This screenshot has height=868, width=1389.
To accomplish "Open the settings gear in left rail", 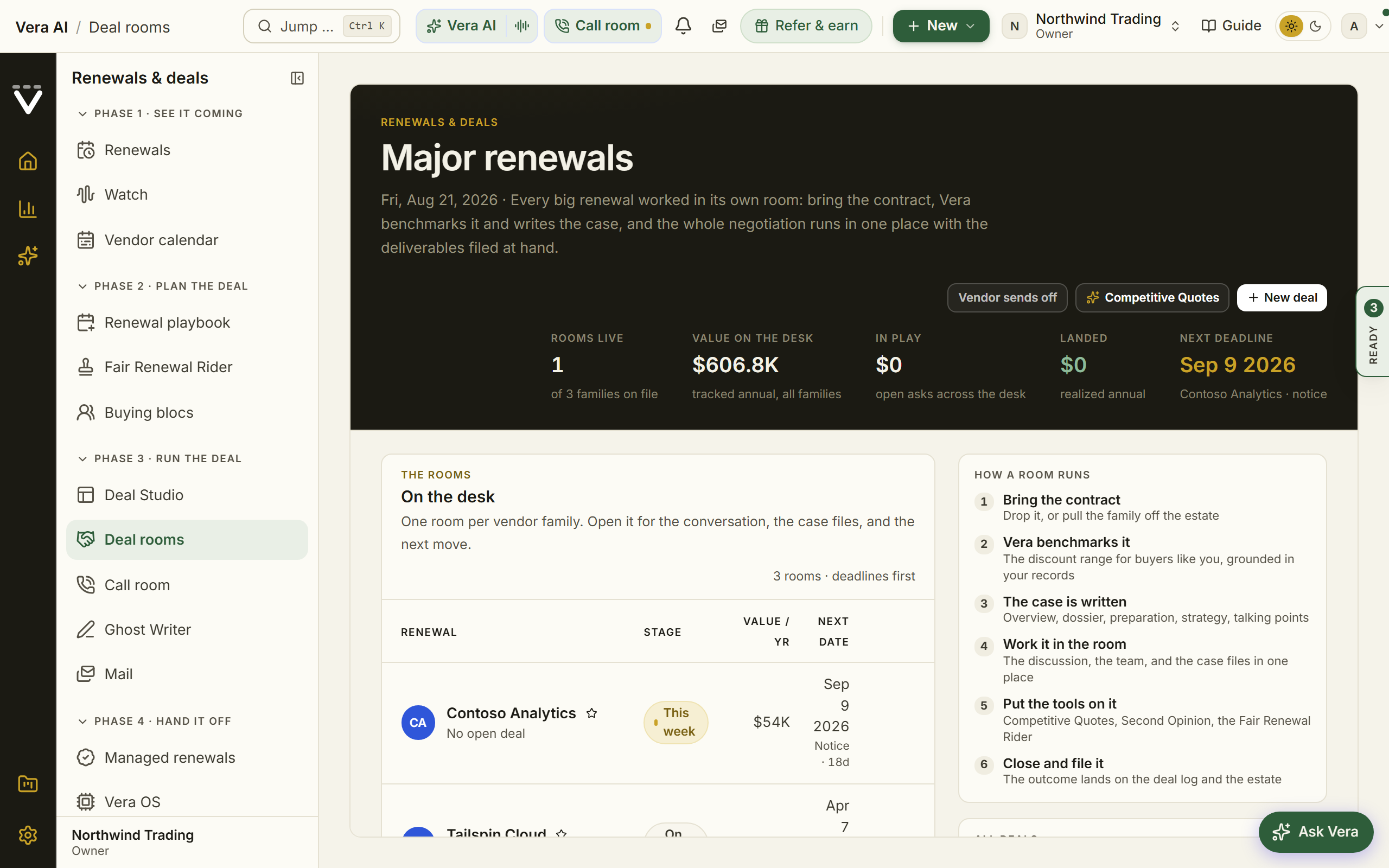I will [28, 835].
